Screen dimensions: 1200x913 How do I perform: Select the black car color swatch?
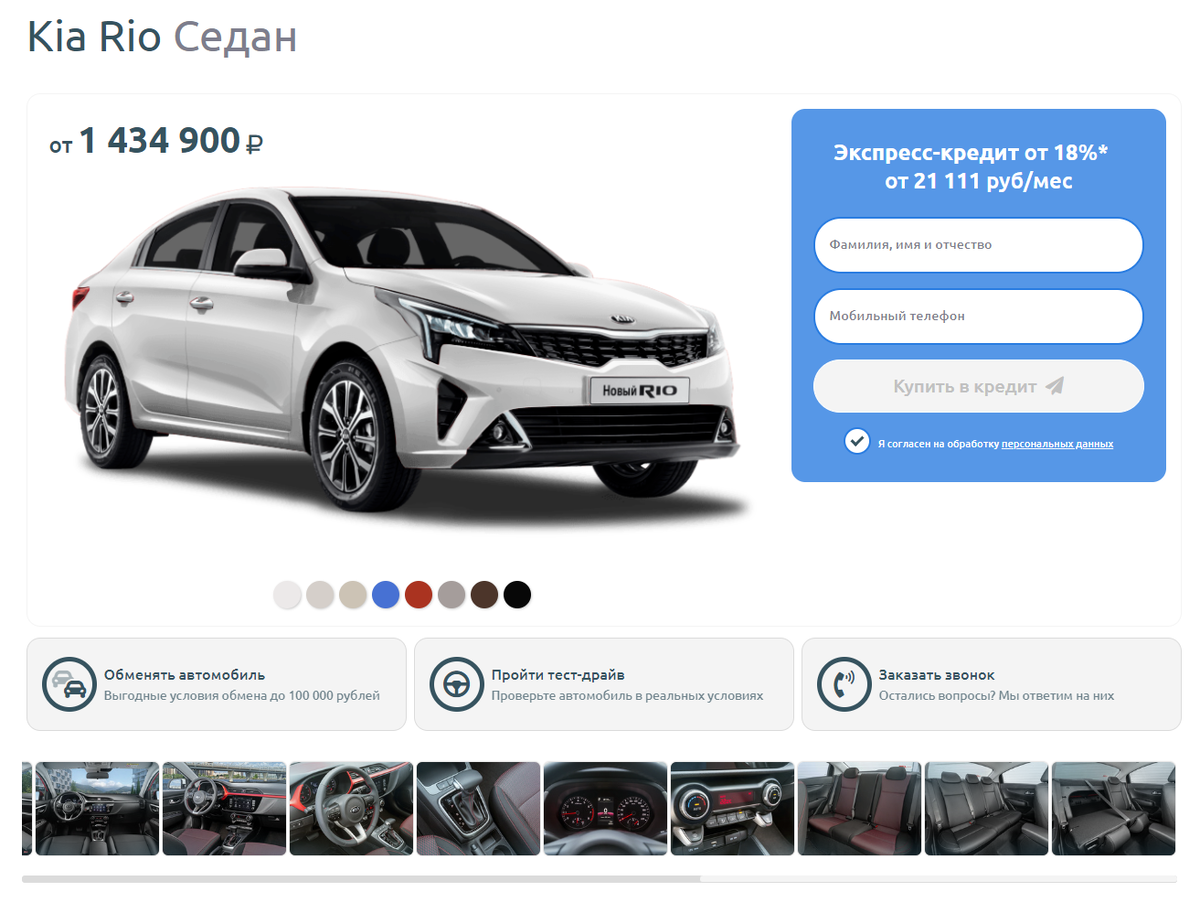517,595
